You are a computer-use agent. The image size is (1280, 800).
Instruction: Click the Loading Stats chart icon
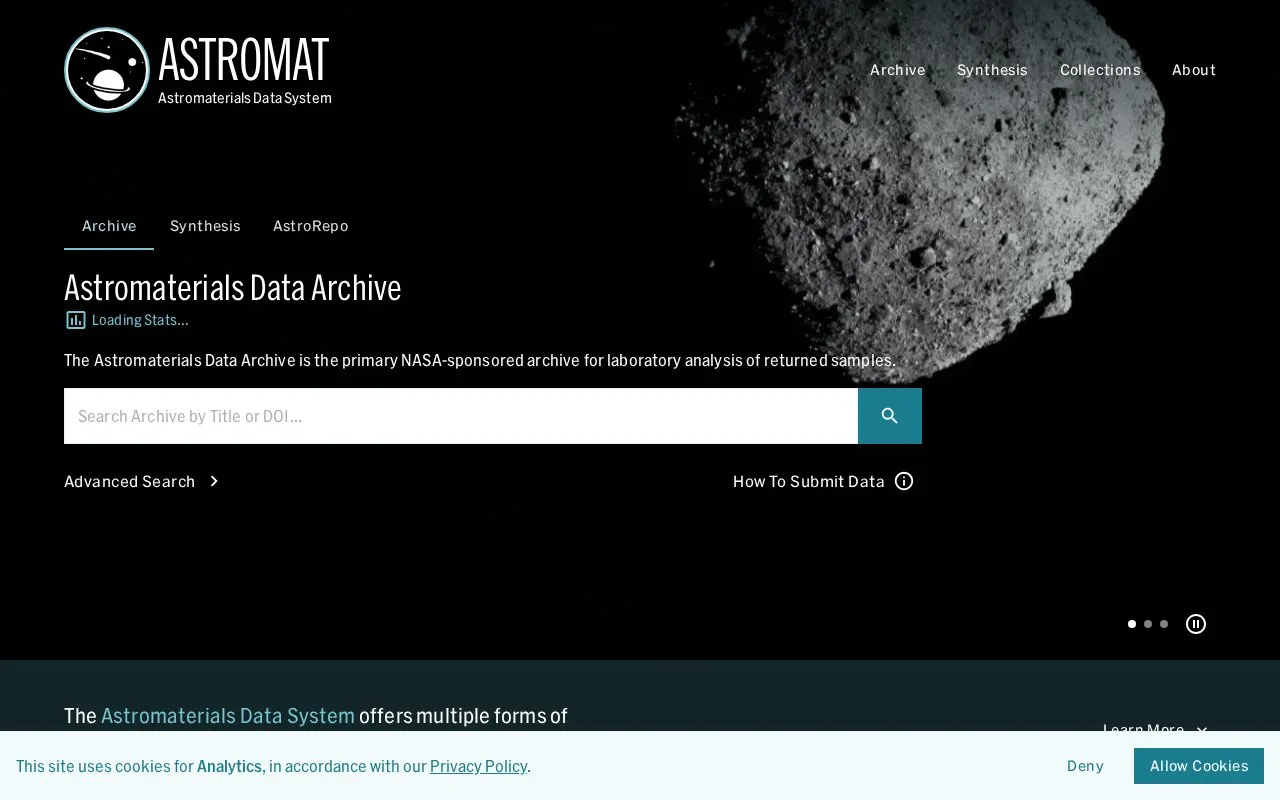[76, 320]
